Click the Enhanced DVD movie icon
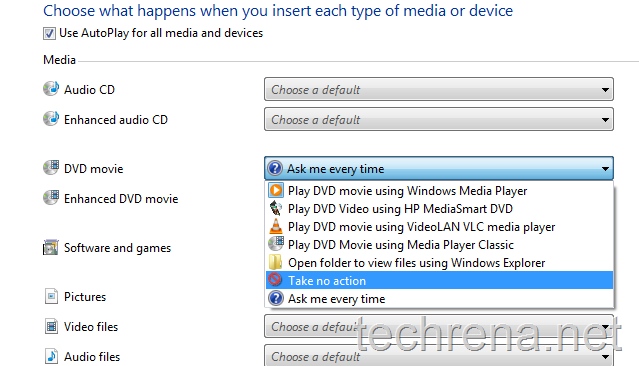Viewport: 639px width, 366px height. coord(51,198)
